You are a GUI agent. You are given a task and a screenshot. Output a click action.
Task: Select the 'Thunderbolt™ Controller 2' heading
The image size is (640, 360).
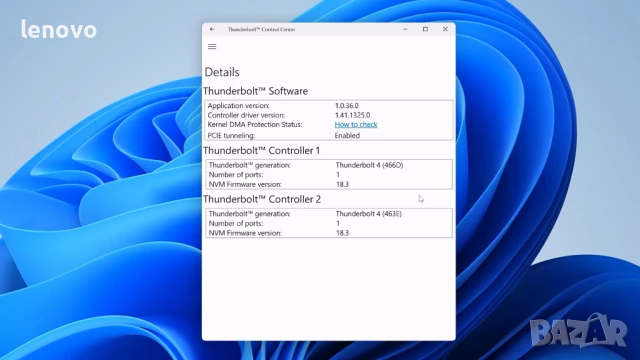pyautogui.click(x=262, y=199)
